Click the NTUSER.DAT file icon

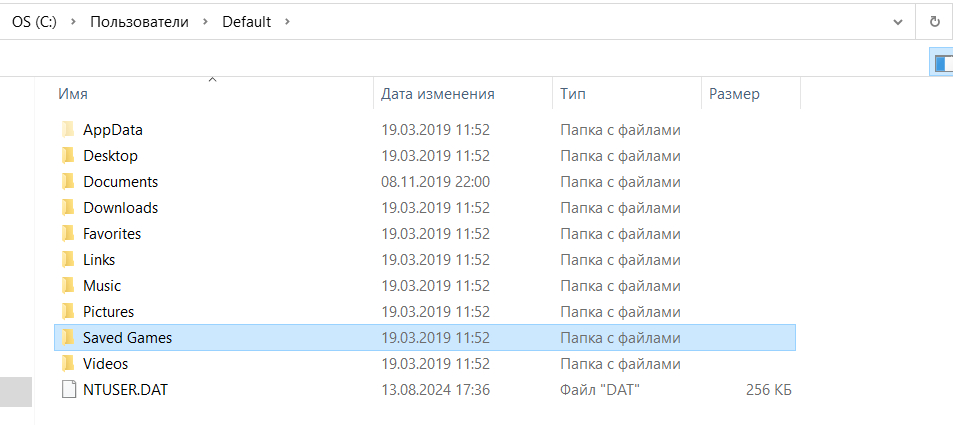coord(68,389)
